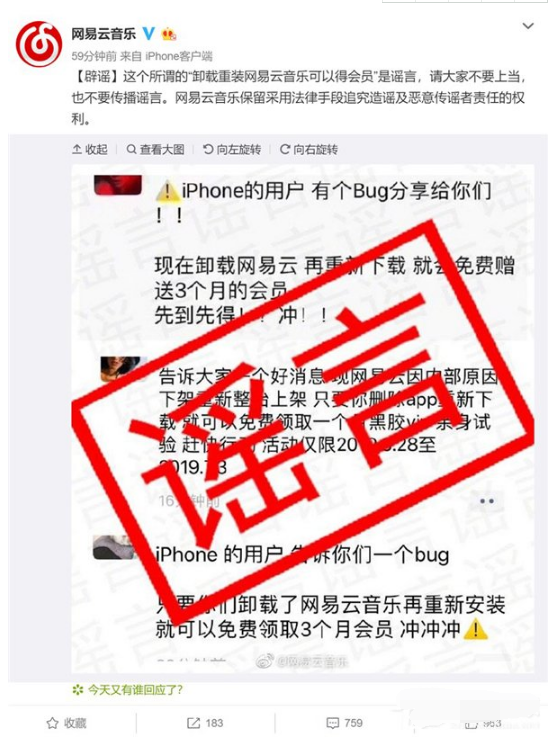Rotate image left with 向左旋转
Viewport: 556px width, 743px height.
232,150
